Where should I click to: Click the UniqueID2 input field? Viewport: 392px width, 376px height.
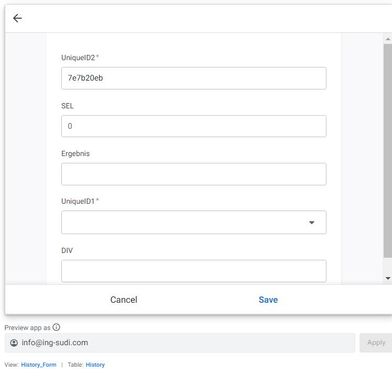pyautogui.click(x=194, y=78)
